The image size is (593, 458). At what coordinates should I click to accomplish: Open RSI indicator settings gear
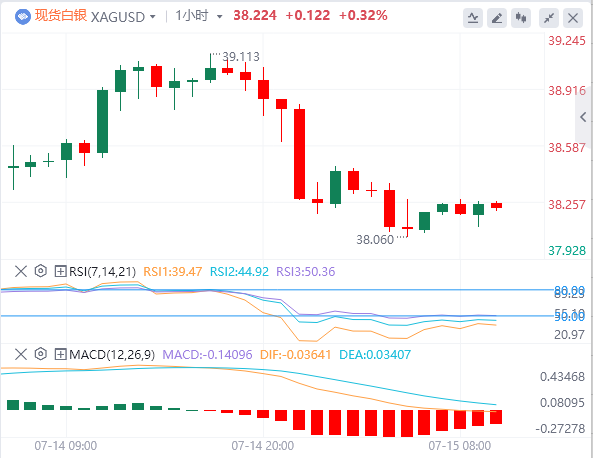pyautogui.click(x=40, y=271)
